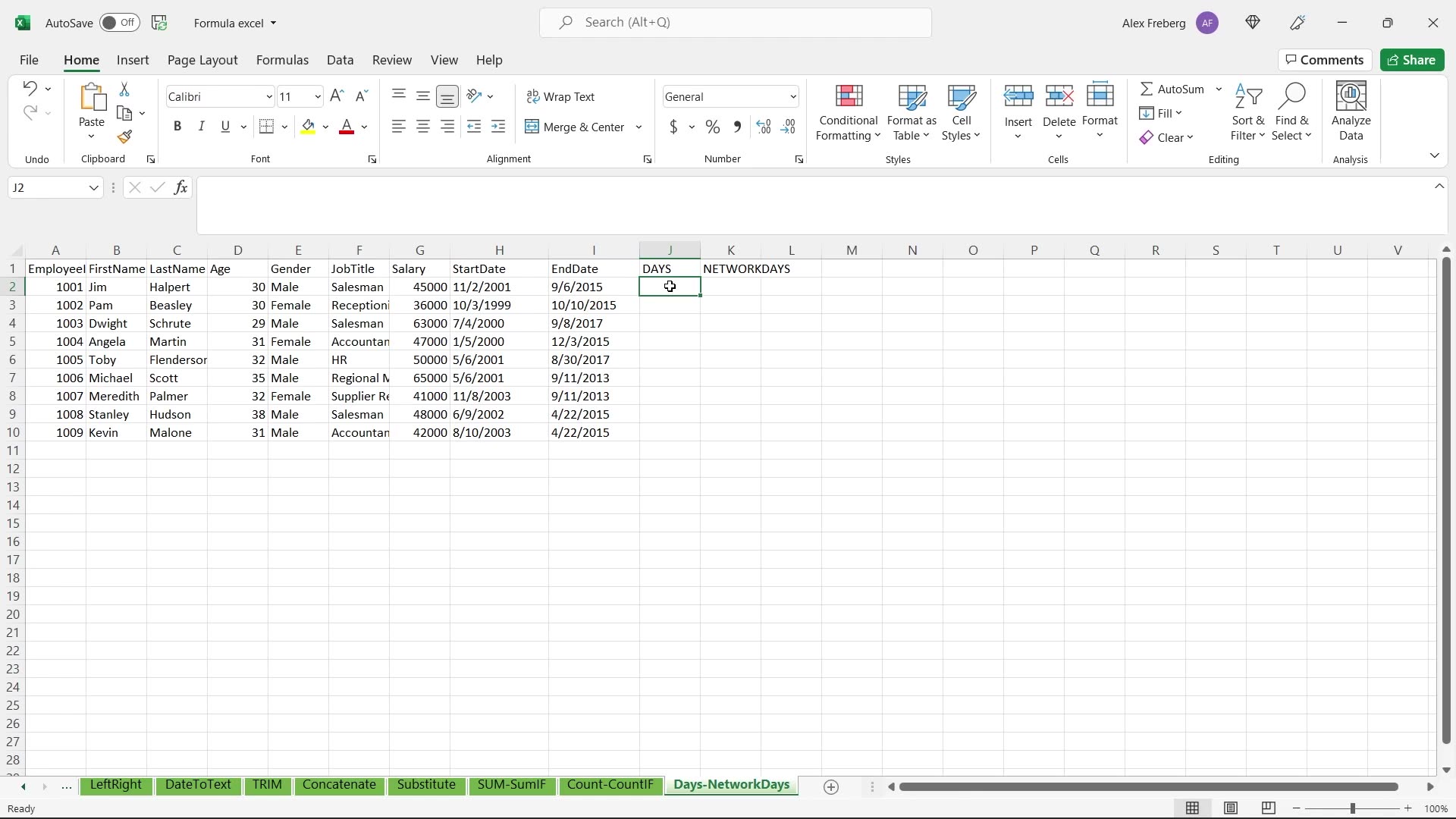Toggle italic formatting
The width and height of the screenshot is (1456, 819).
point(201,126)
